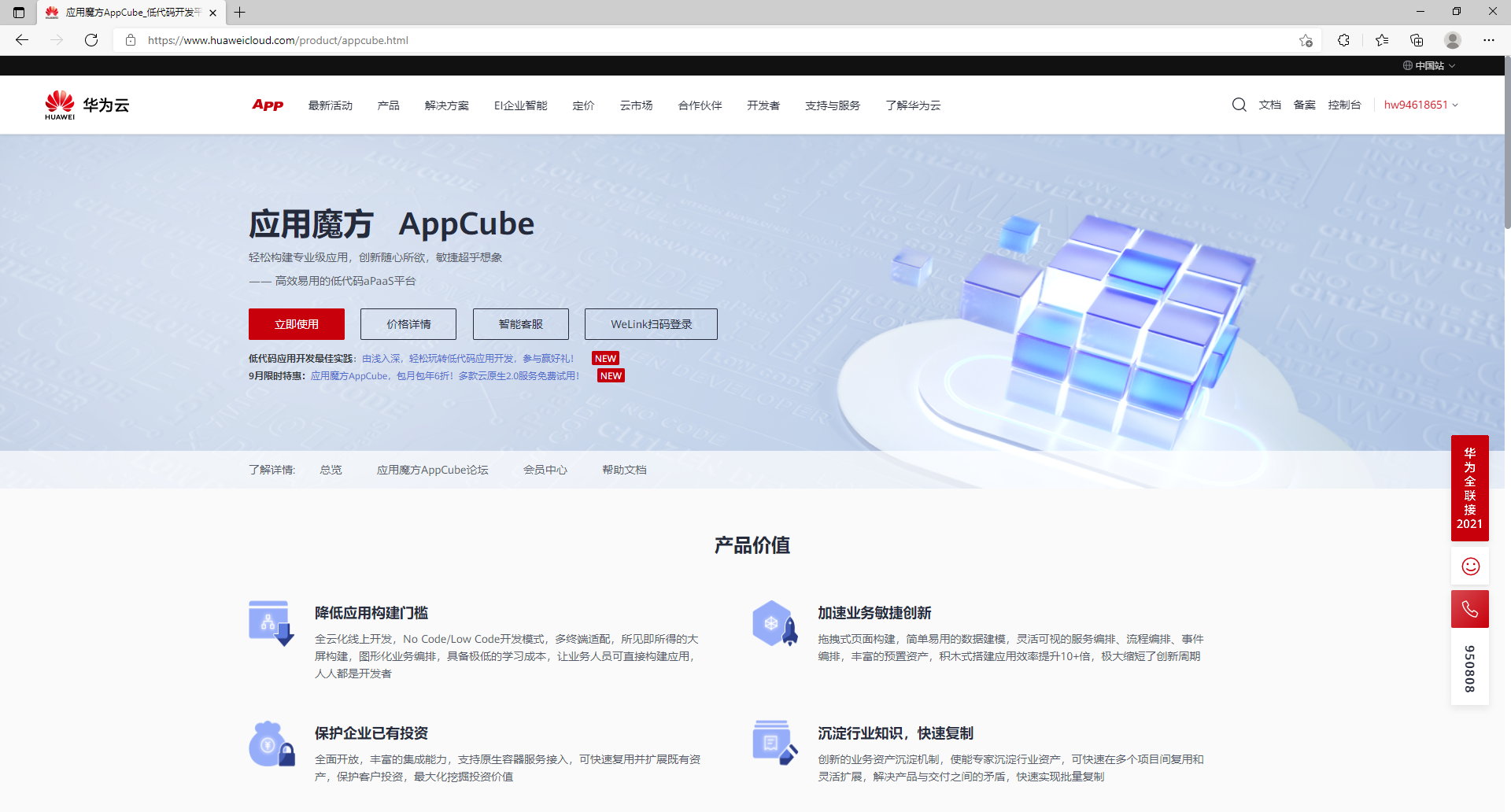Click the 保护企业已有投资 heading

[x=371, y=733]
